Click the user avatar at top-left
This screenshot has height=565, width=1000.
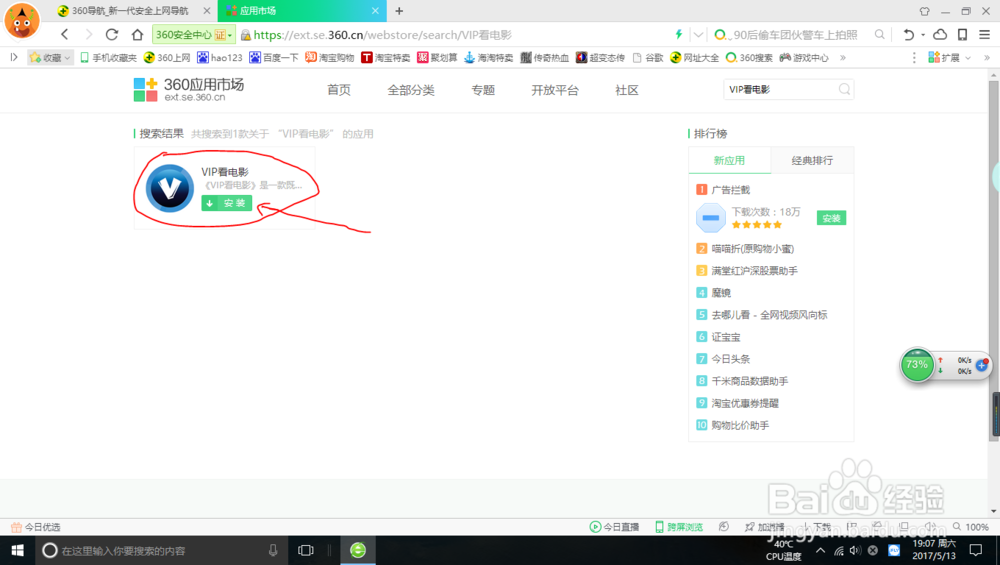(22, 20)
